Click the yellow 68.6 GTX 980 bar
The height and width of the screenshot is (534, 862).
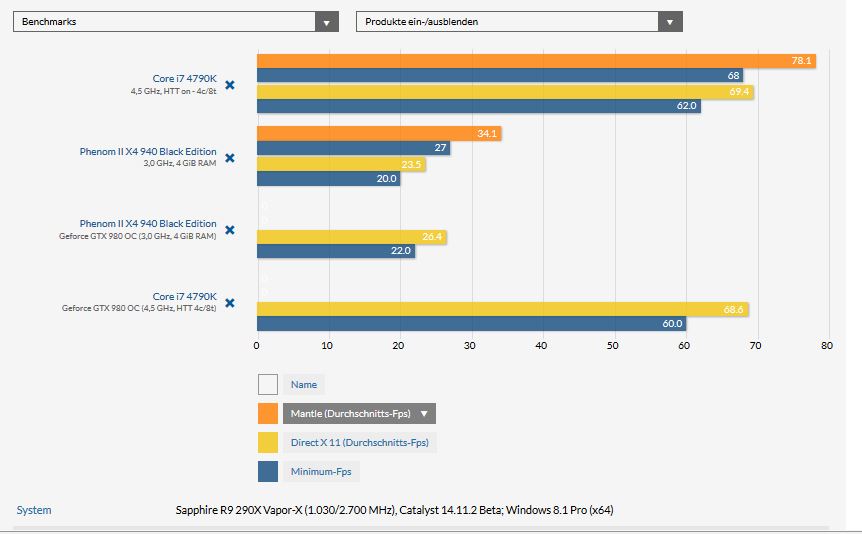(502, 310)
